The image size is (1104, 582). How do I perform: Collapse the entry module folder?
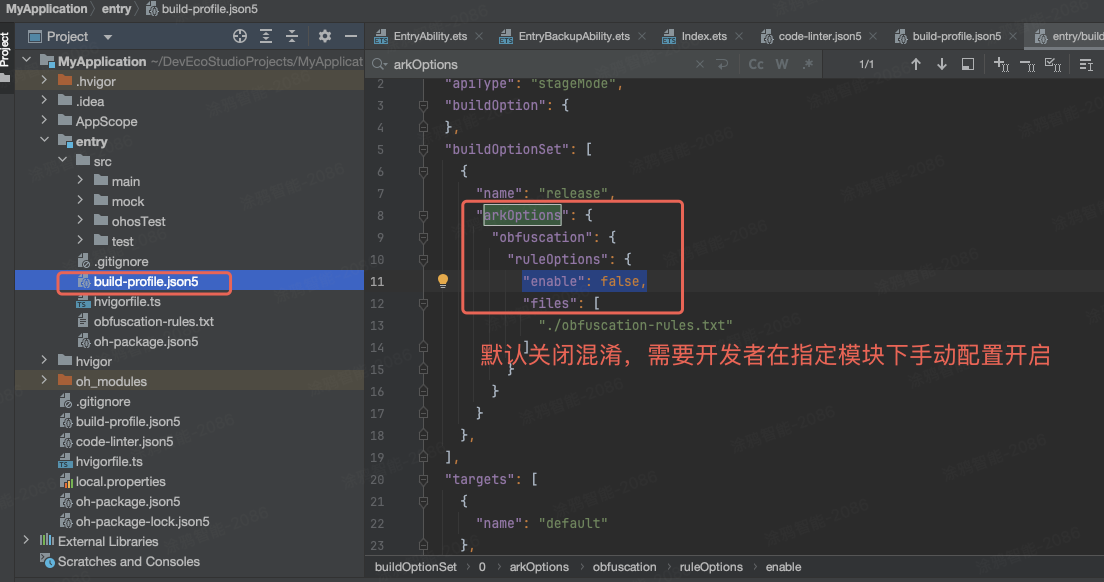pyautogui.click(x=44, y=141)
